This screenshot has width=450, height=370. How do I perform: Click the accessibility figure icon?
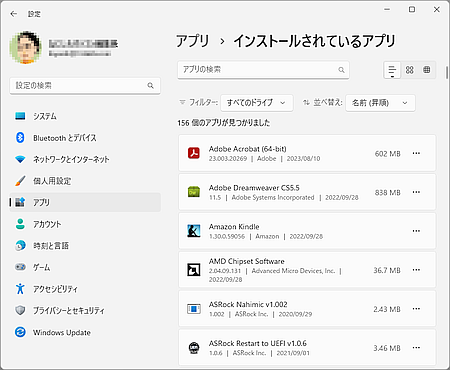click(x=20, y=289)
